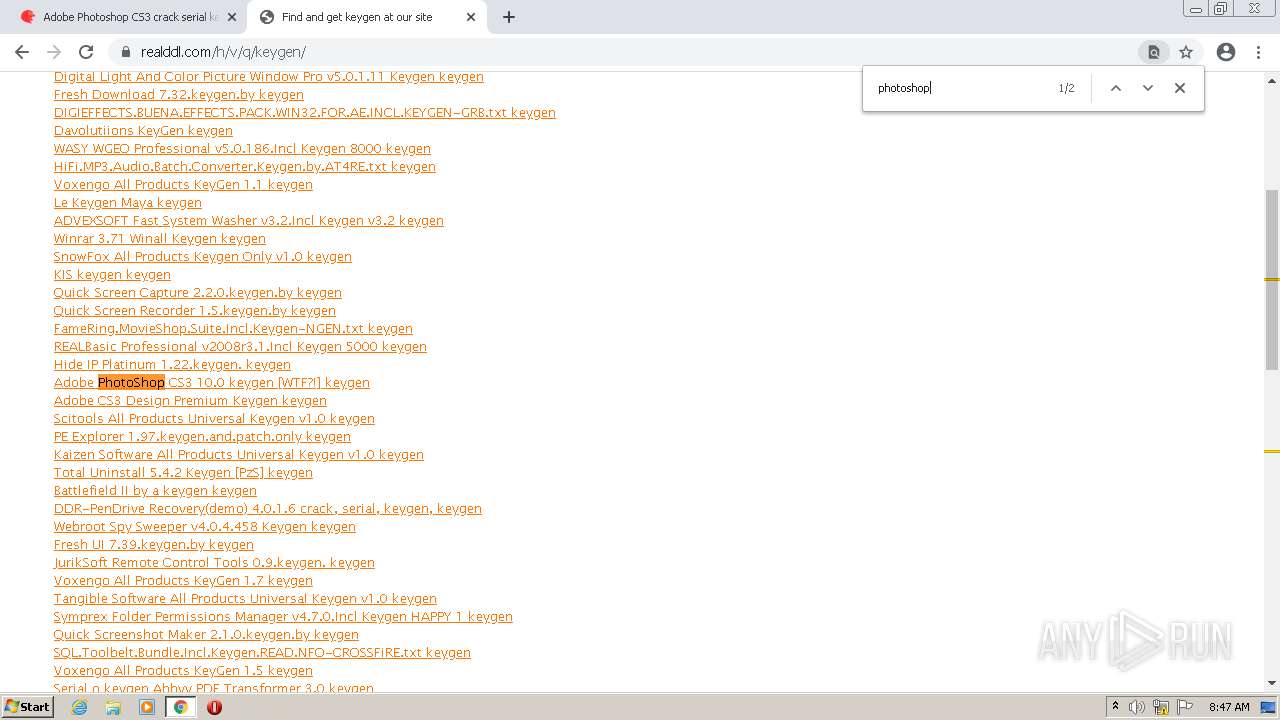Viewport: 1280px width, 720px height.
Task: Open the Chrome three-dot menu
Action: (x=1259, y=52)
